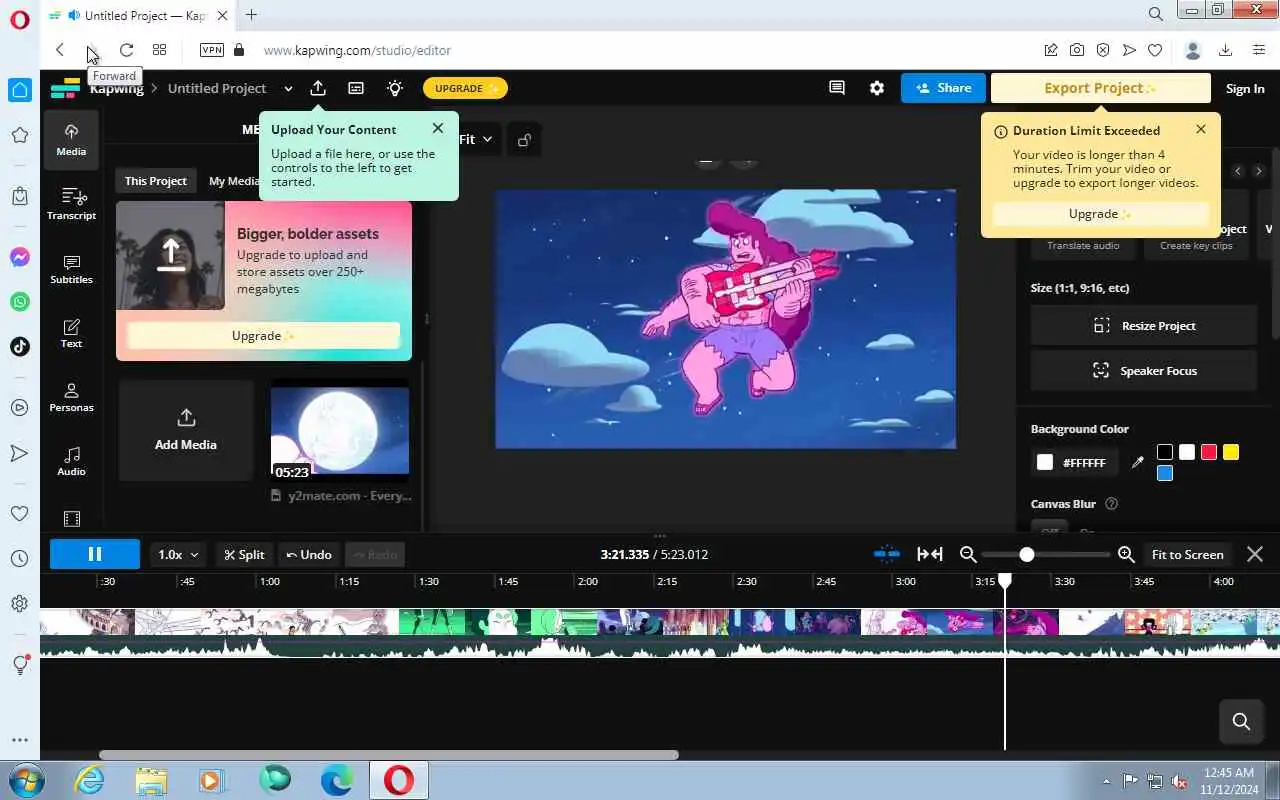This screenshot has width=1280, height=800.
Task: Open the Audio panel
Action: (71, 461)
